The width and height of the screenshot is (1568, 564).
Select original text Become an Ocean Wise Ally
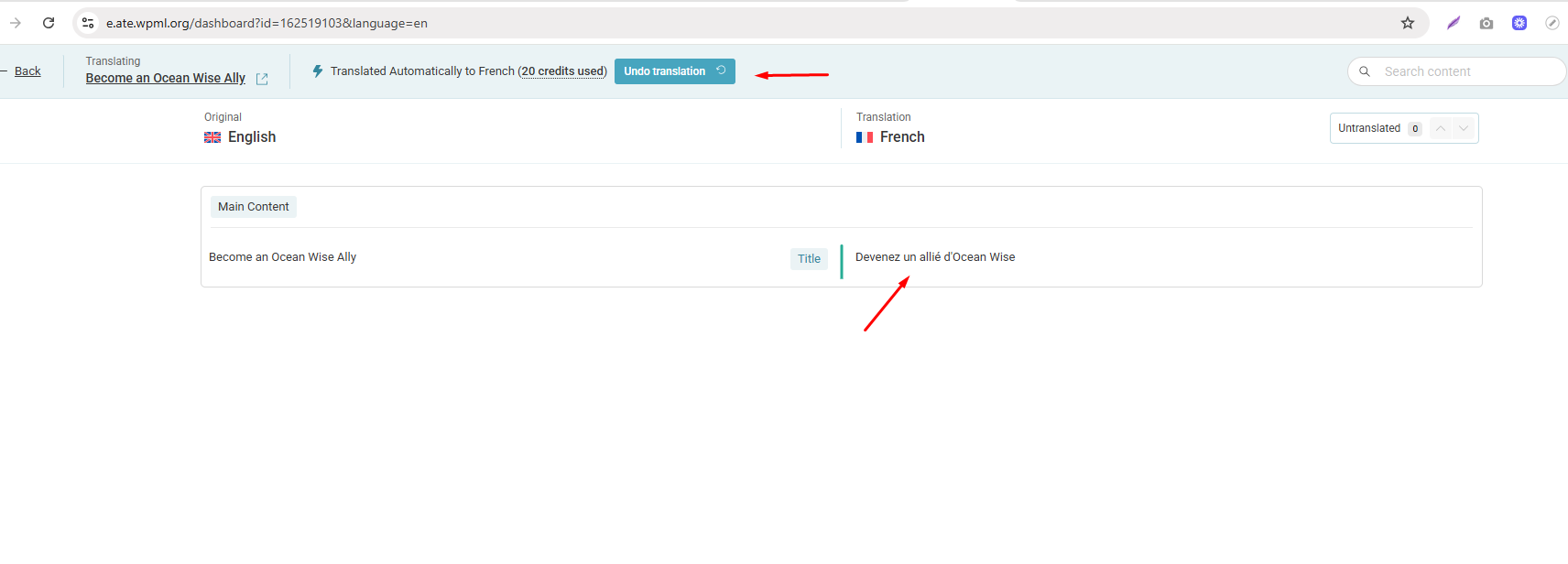282,257
